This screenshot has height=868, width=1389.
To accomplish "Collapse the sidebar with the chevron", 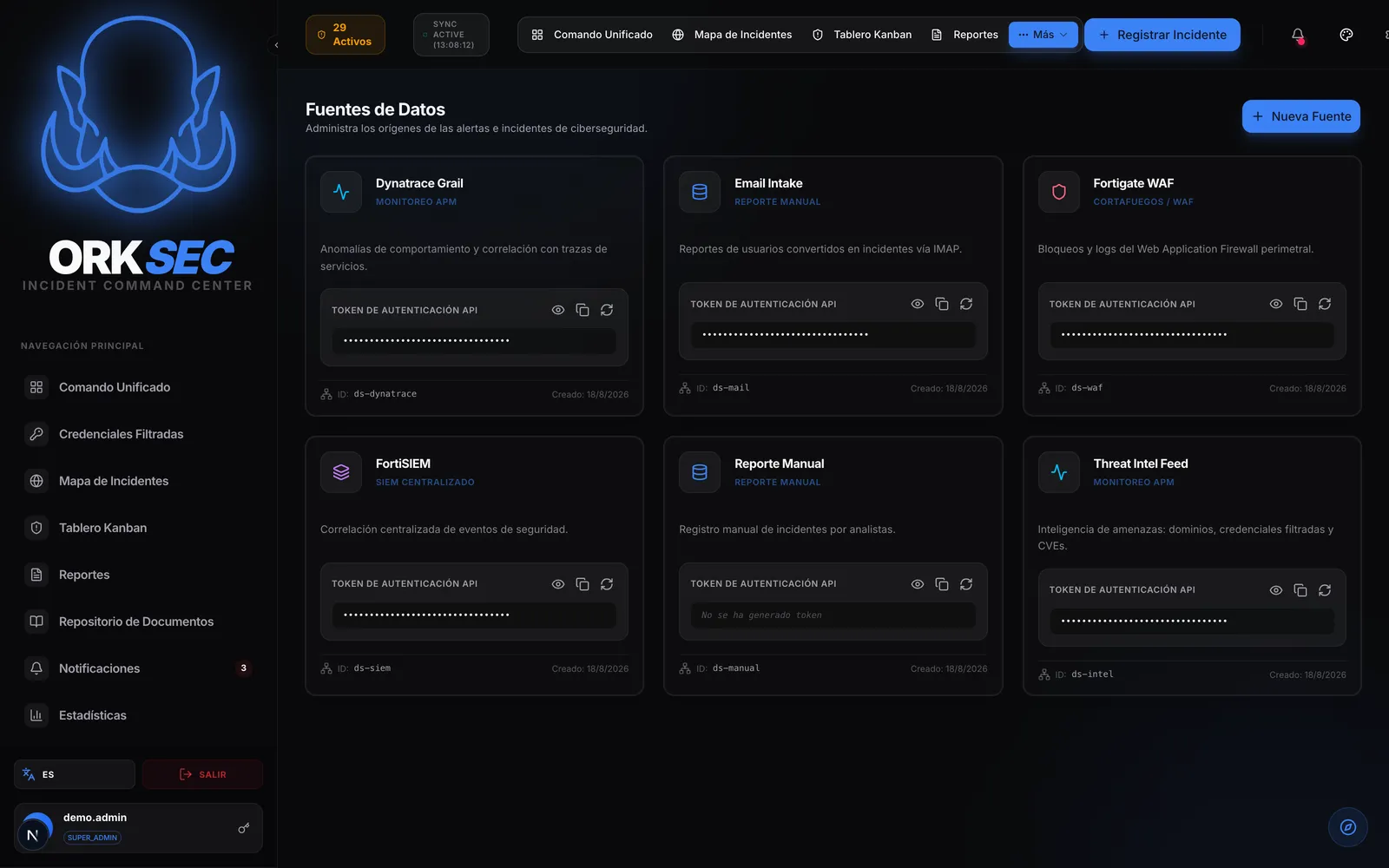I will [276, 45].
